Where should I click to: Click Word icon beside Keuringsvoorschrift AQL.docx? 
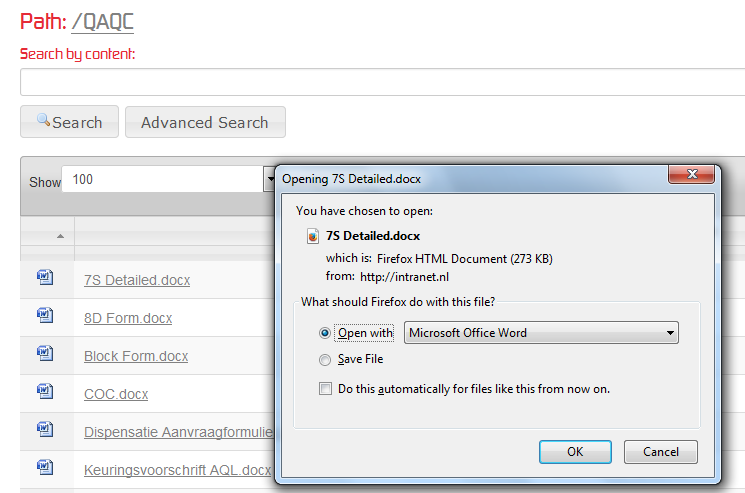[45, 467]
